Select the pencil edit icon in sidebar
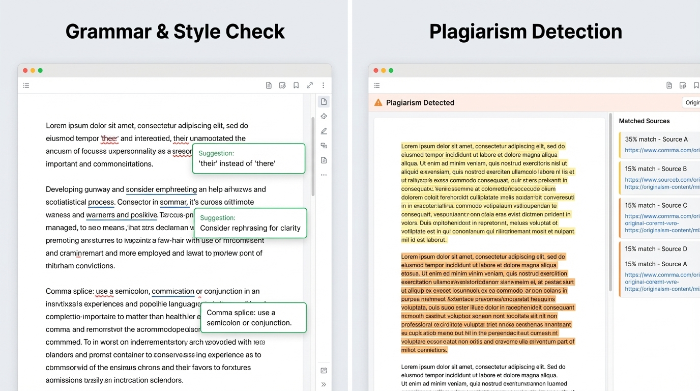Screen dimensions: 700x391 [x=324, y=131]
